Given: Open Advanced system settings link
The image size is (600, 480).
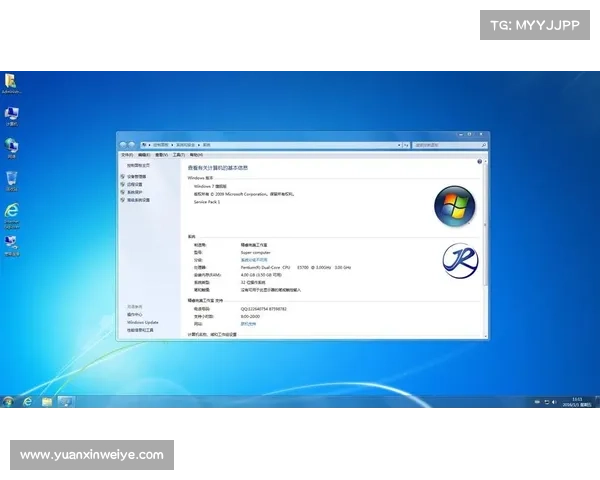Looking at the screenshot, I should click(x=138, y=200).
